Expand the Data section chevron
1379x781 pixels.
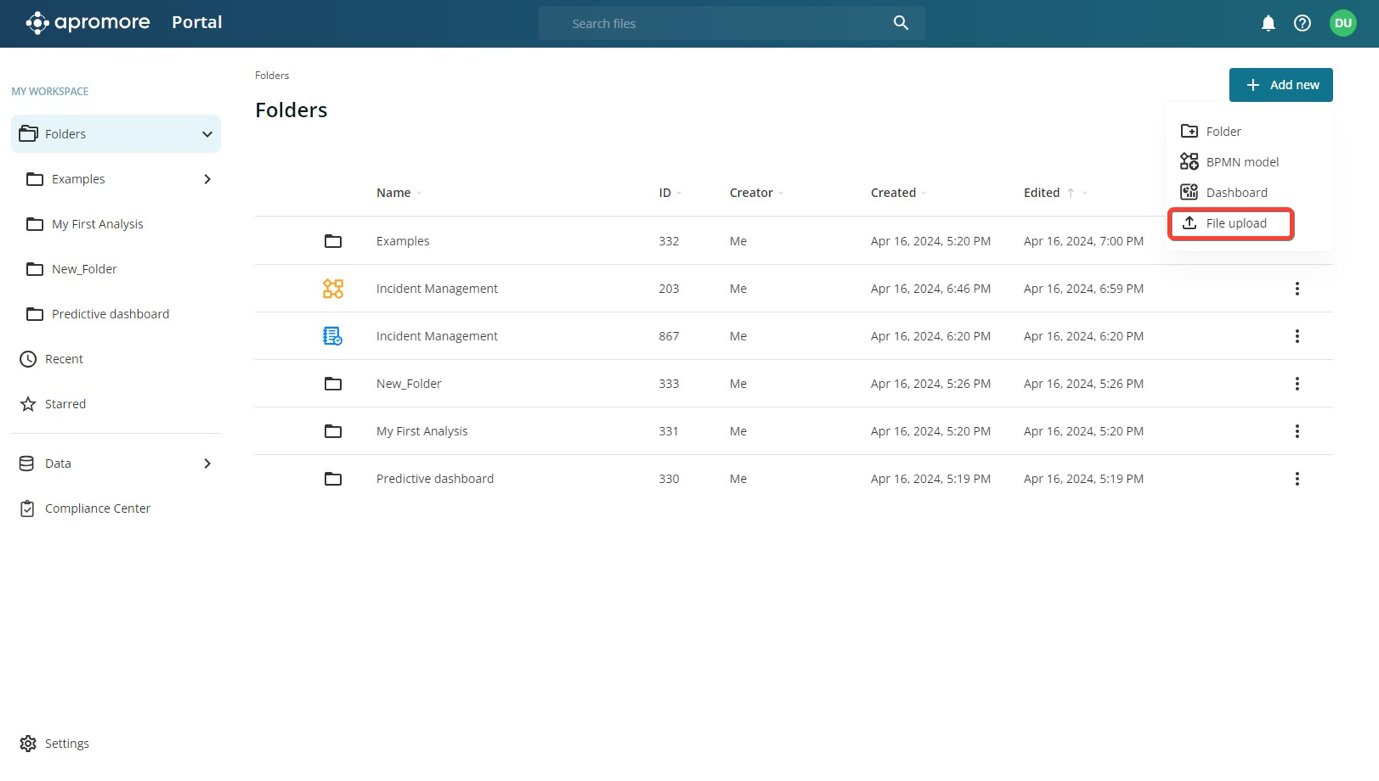click(x=207, y=464)
